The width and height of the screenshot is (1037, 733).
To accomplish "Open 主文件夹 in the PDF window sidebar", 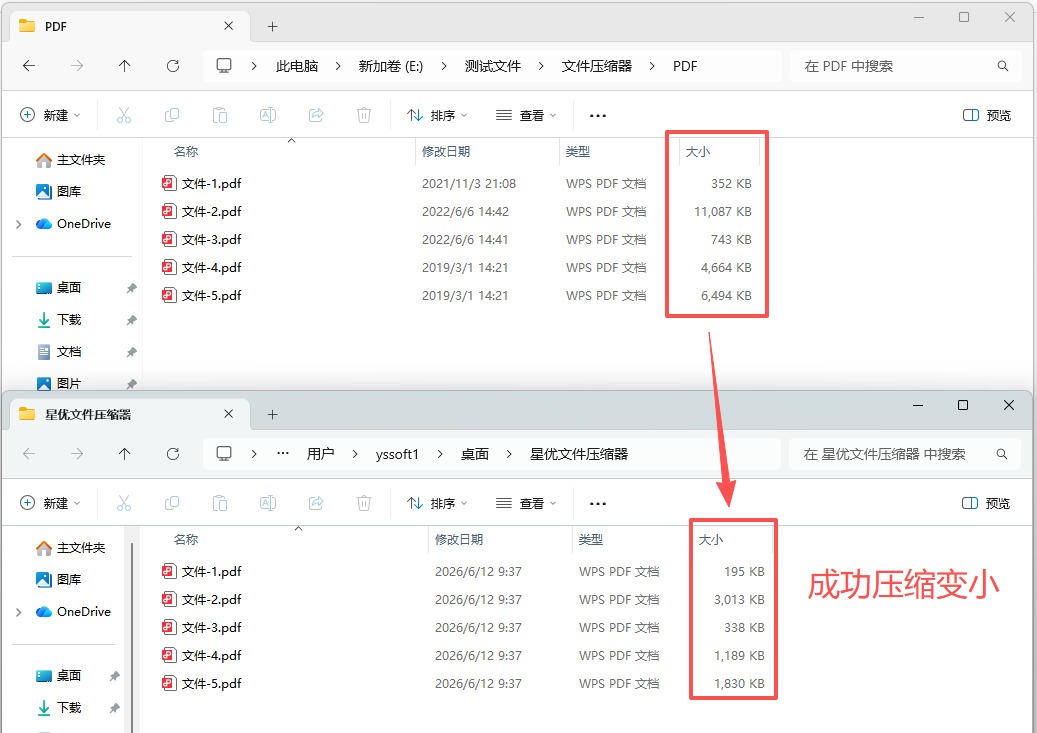I will (71, 159).
